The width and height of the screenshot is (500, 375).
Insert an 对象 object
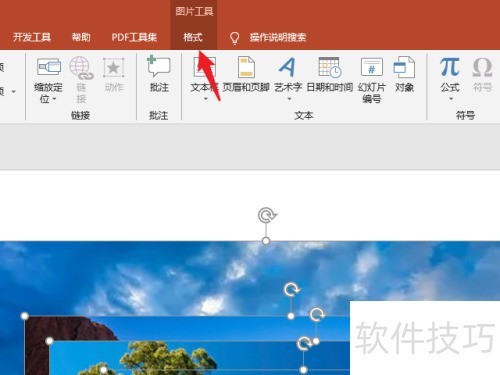point(404,74)
